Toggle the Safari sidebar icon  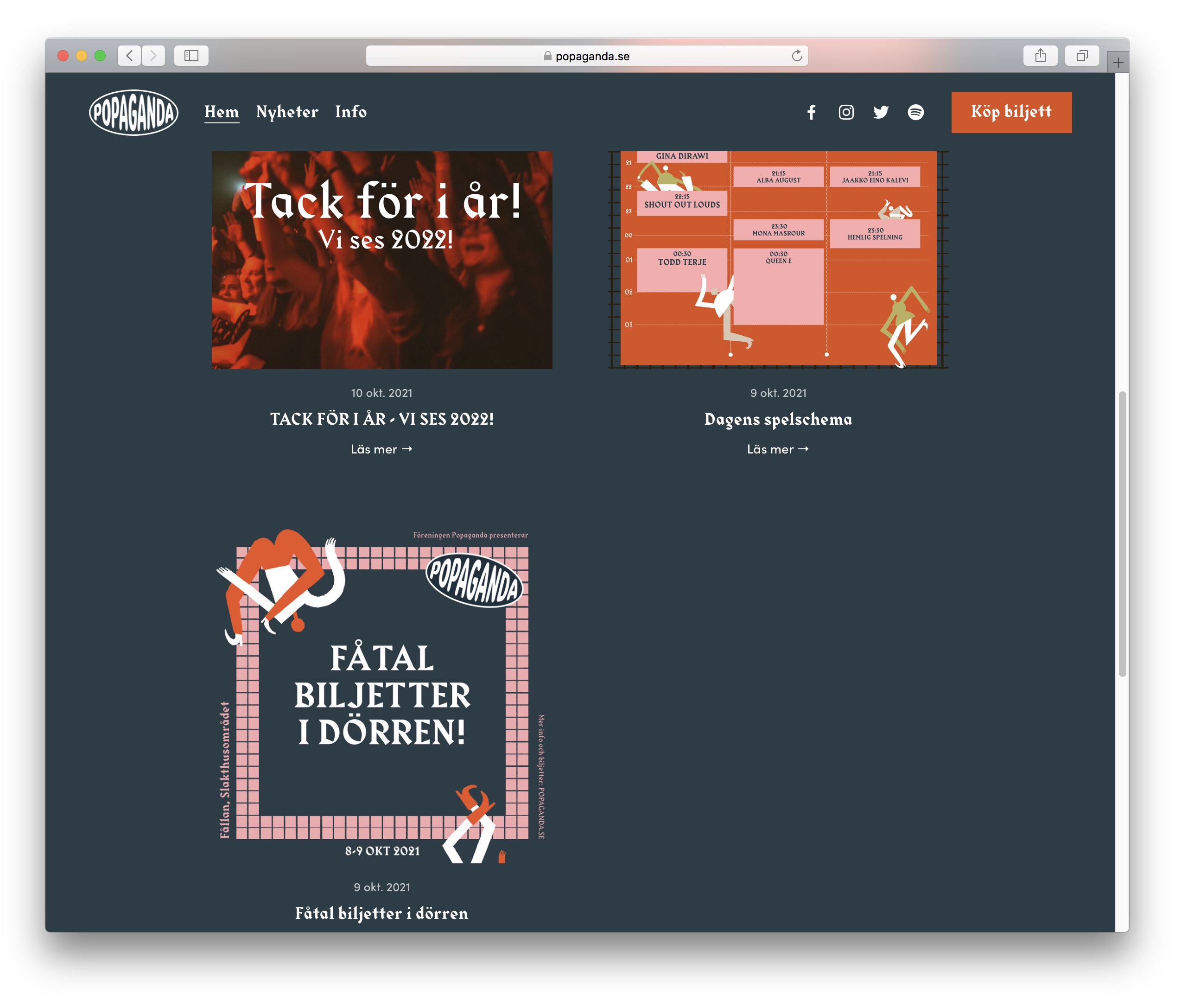point(191,56)
